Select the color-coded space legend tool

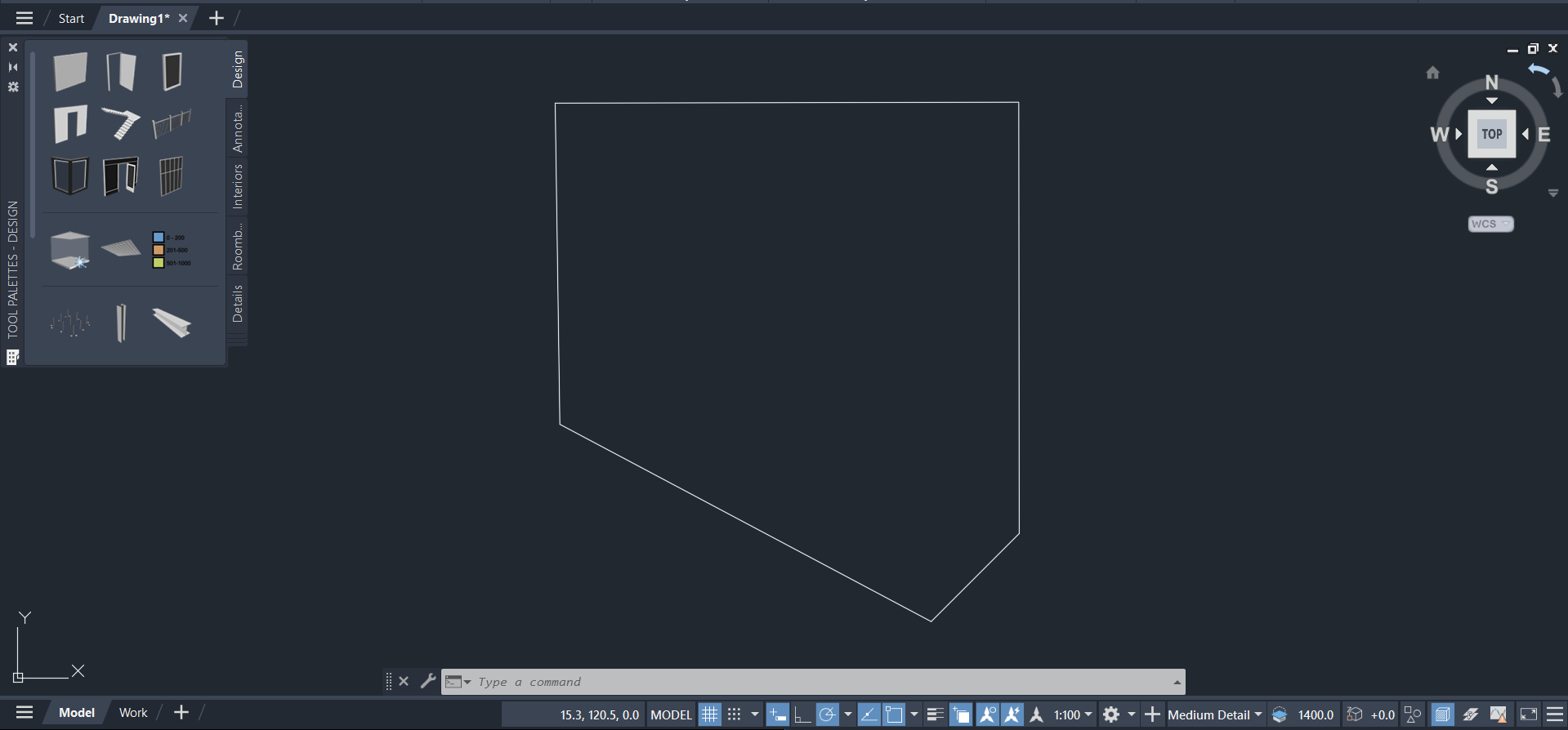pos(171,250)
